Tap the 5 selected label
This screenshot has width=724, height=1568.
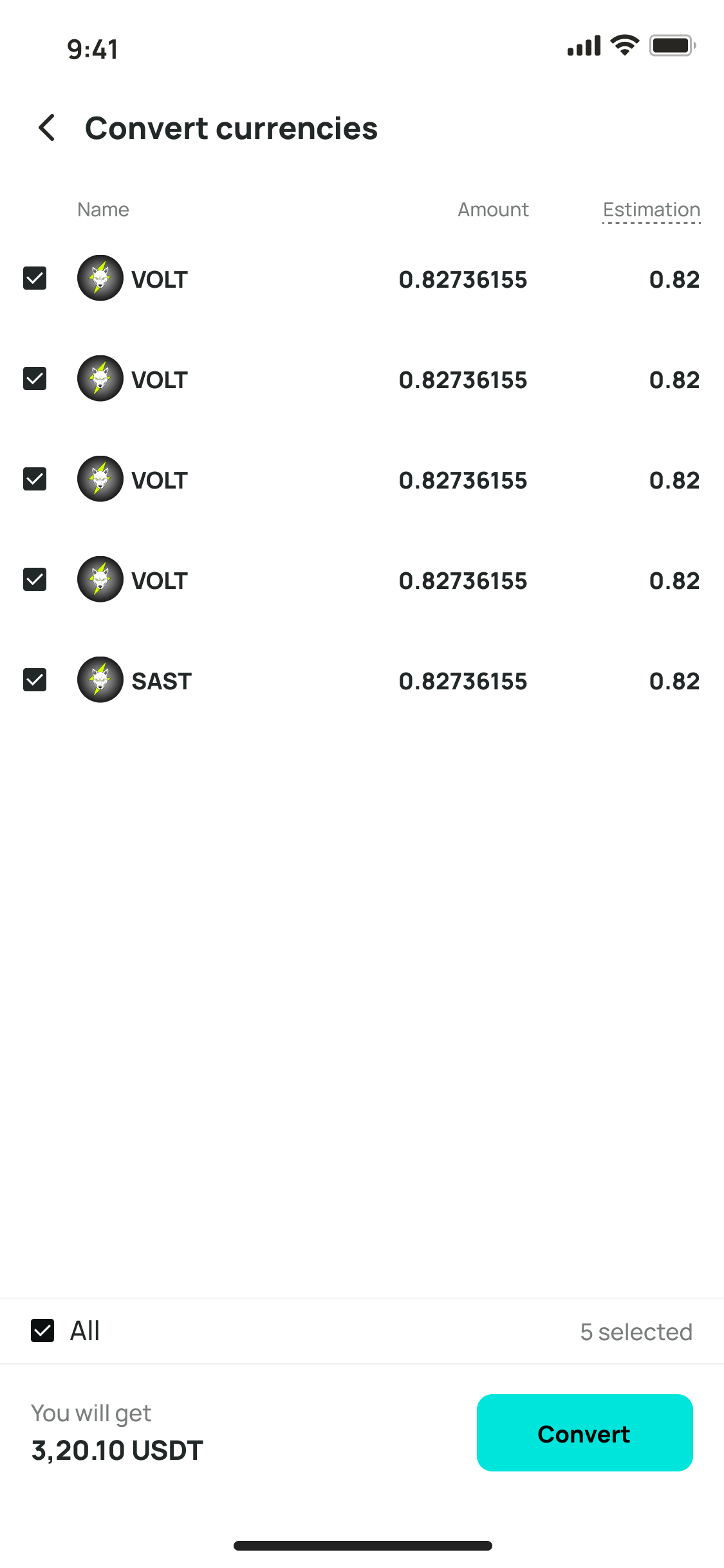636,1332
